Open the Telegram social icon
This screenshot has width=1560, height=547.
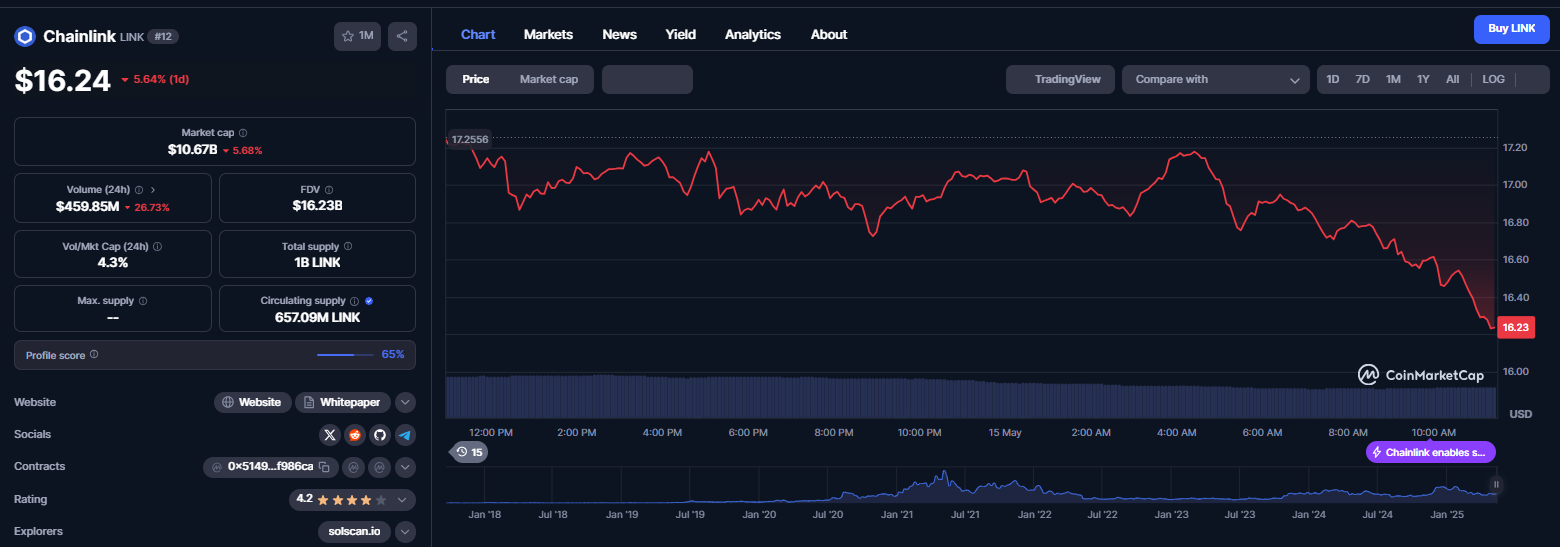tap(404, 435)
